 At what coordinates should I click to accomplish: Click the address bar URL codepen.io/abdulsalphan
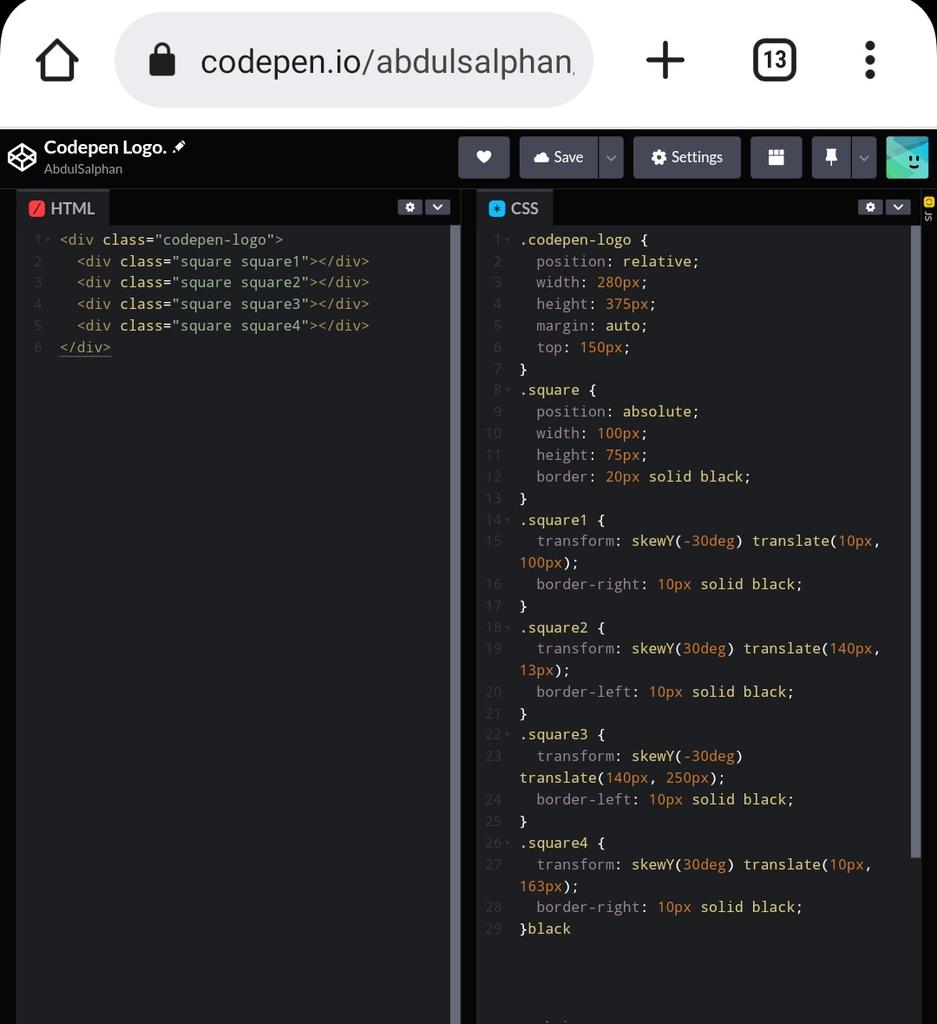(387, 62)
